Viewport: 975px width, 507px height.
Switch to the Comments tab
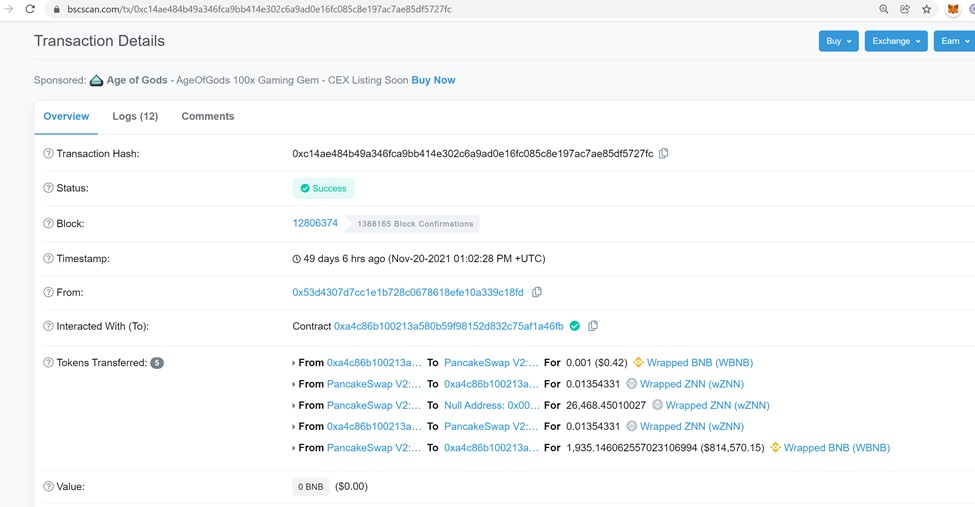208,116
